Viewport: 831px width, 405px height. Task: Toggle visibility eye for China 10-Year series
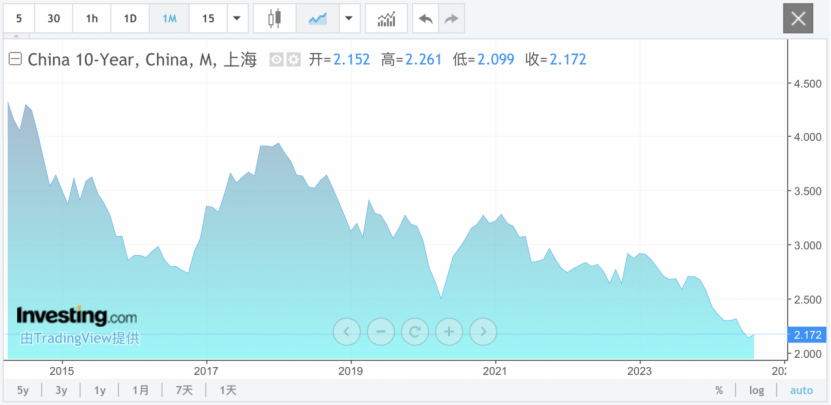(x=276, y=60)
